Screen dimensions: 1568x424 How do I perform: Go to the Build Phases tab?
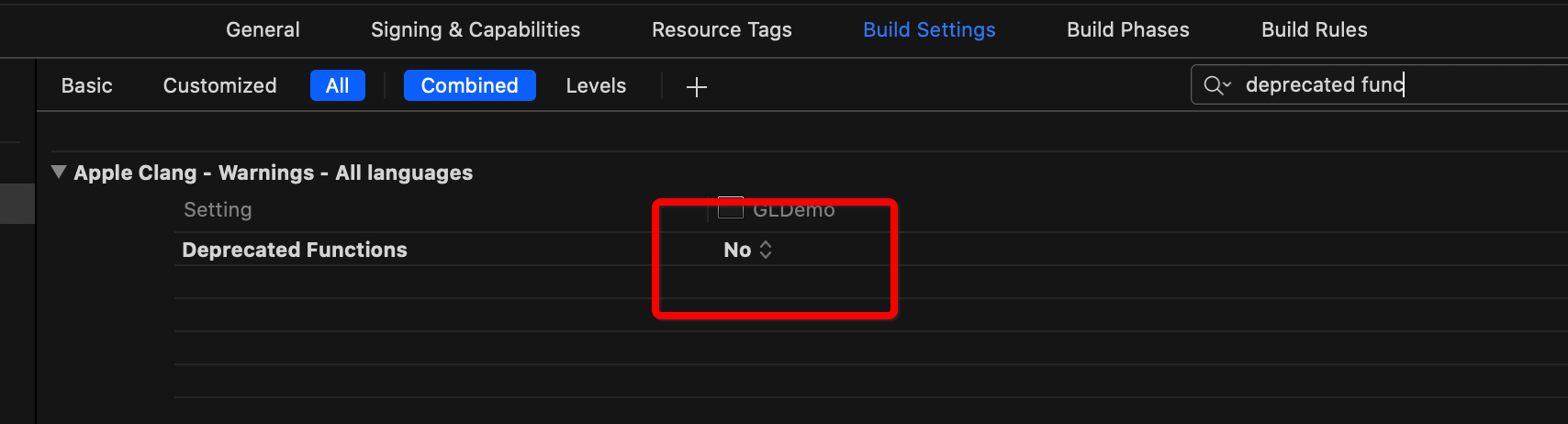click(1128, 29)
